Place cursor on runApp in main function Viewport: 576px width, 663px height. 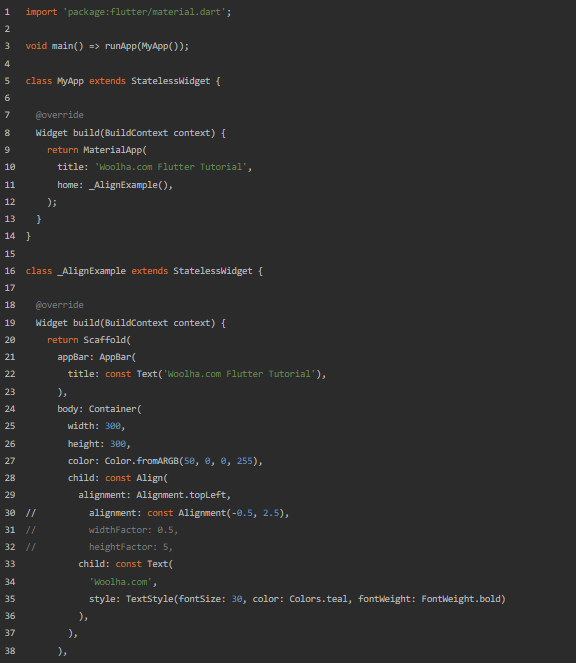pos(121,46)
